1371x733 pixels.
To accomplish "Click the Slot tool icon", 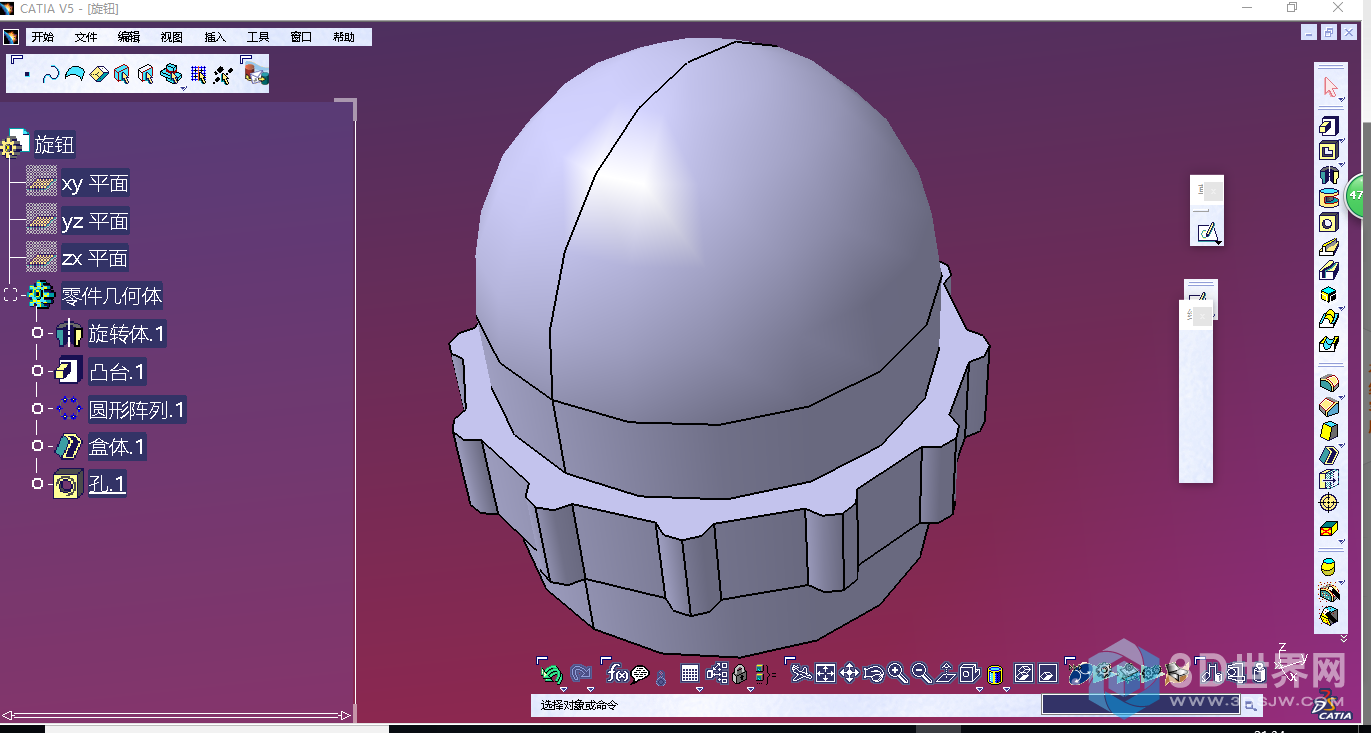I will (1328, 270).
